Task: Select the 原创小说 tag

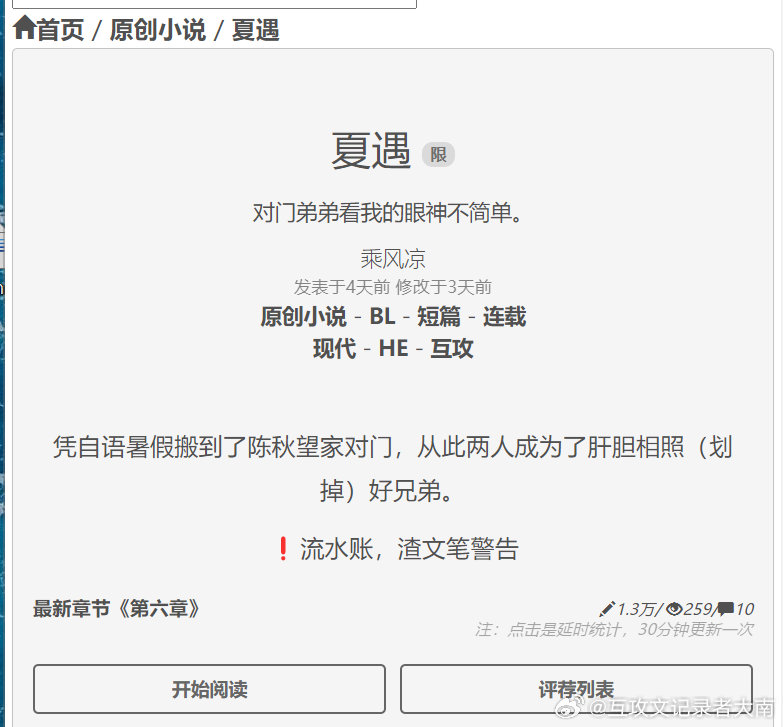Action: (303, 317)
